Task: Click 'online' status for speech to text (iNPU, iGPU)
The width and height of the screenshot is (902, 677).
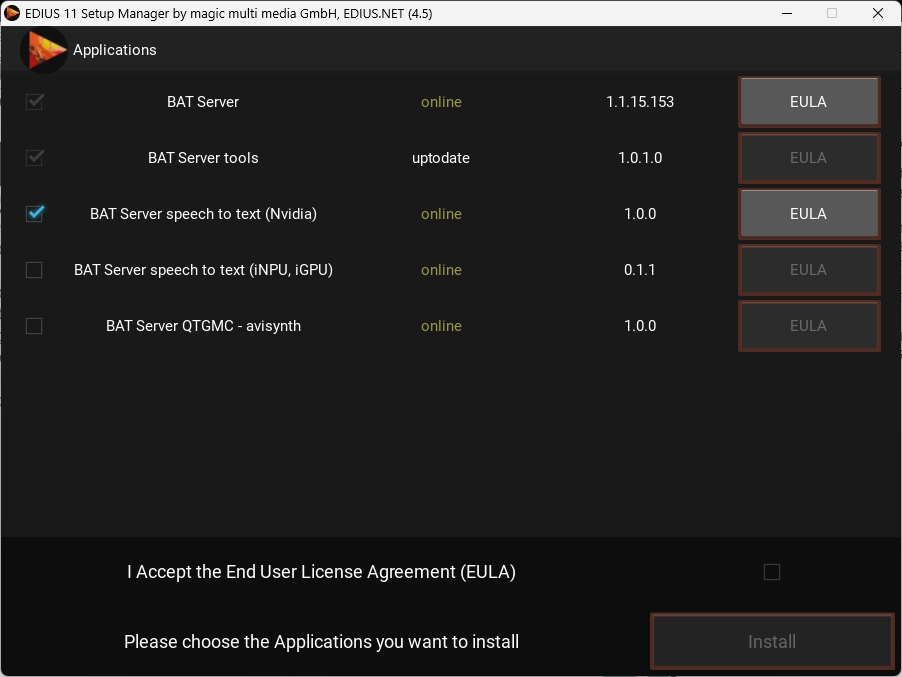Action: [441, 270]
